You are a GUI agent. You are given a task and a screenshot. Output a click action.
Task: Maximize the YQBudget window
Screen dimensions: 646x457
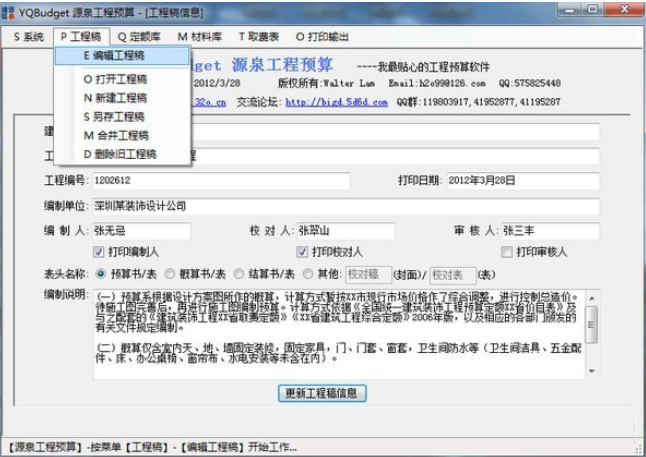coord(593,9)
